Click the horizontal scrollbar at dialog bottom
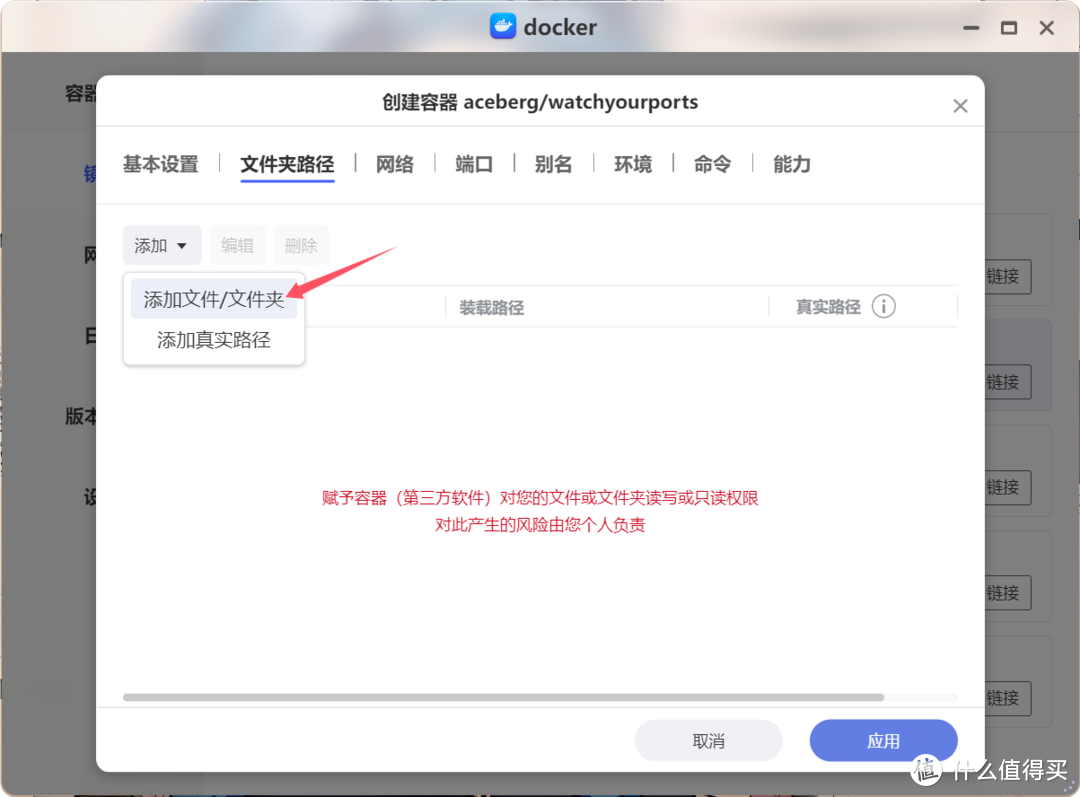This screenshot has width=1080, height=797. point(505,697)
